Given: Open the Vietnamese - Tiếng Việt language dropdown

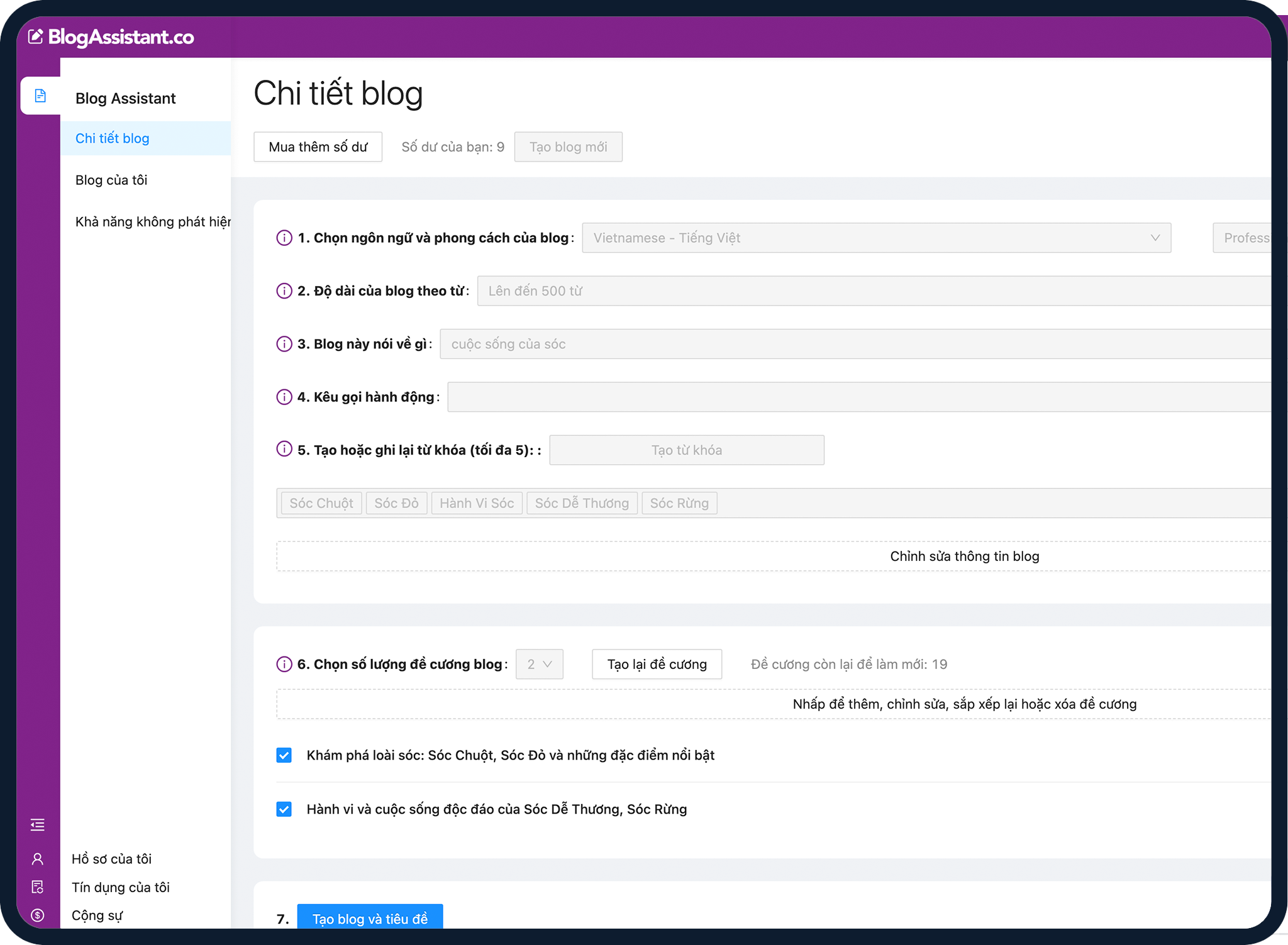Looking at the screenshot, I should pos(876,238).
